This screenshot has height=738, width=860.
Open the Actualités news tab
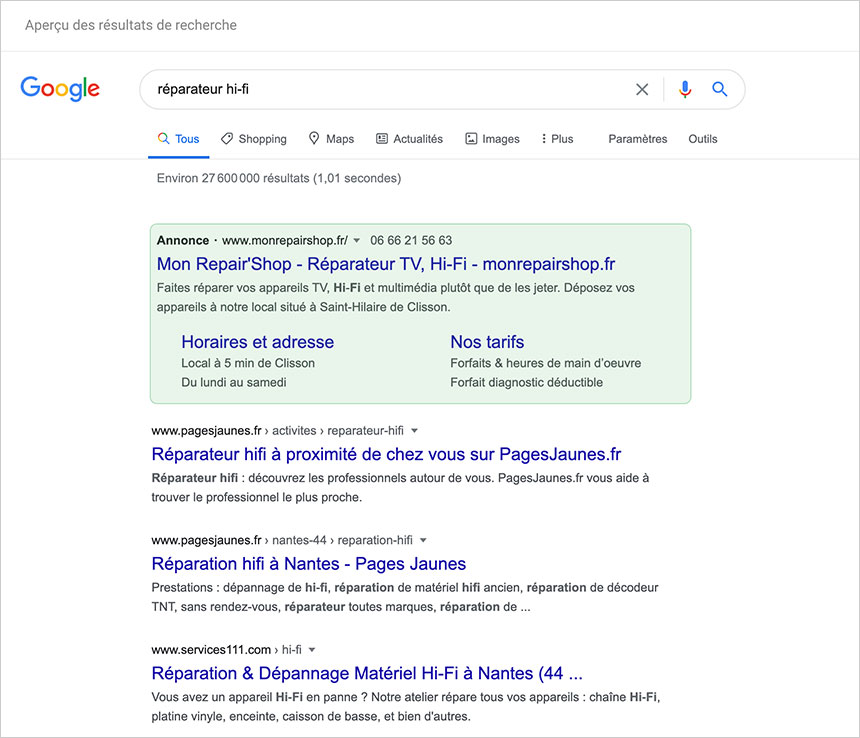[409, 139]
